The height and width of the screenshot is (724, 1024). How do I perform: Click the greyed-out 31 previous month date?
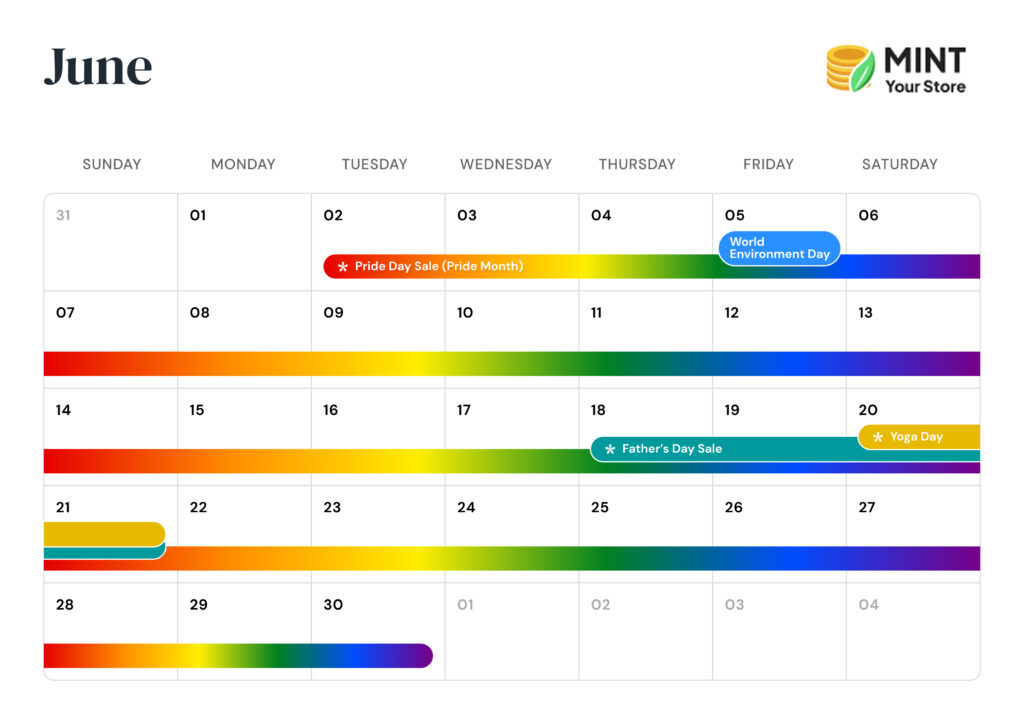click(63, 215)
